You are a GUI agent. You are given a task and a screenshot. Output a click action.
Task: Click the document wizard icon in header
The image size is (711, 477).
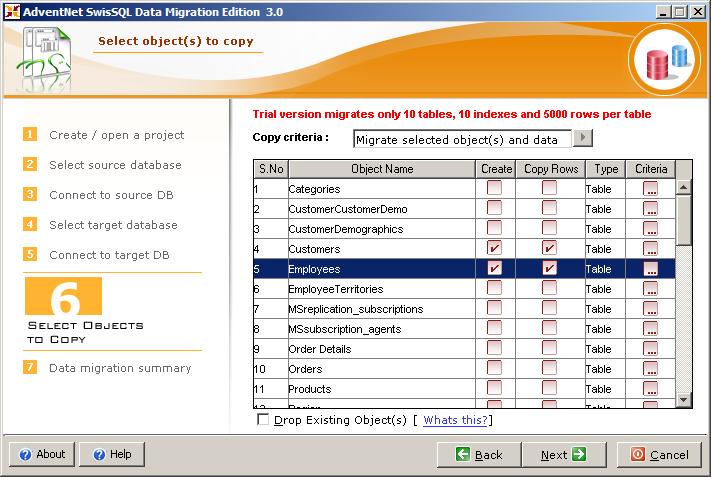[45, 58]
